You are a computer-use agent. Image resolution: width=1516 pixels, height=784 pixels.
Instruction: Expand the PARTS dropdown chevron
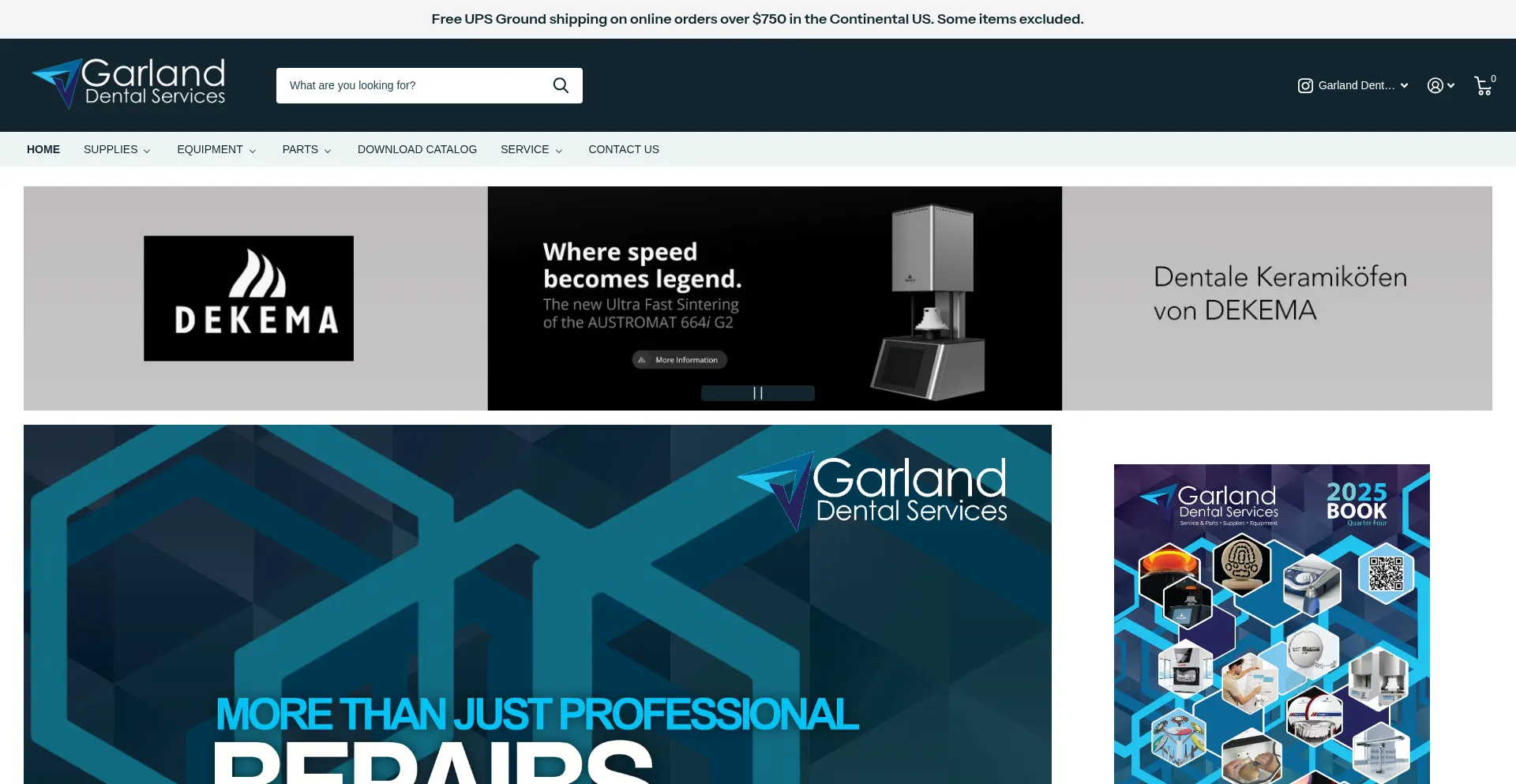pyautogui.click(x=328, y=150)
